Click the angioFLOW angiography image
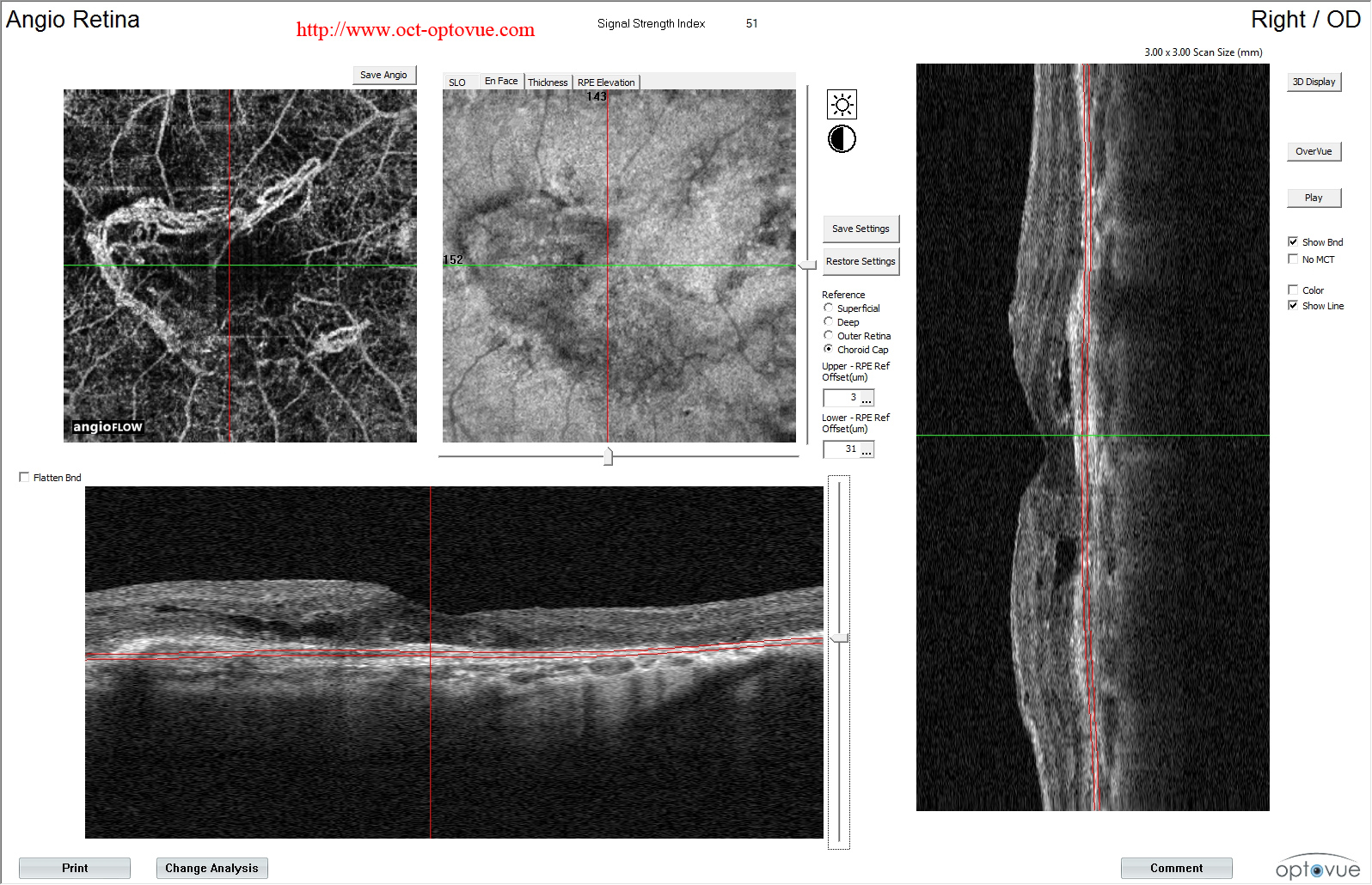 click(240, 265)
